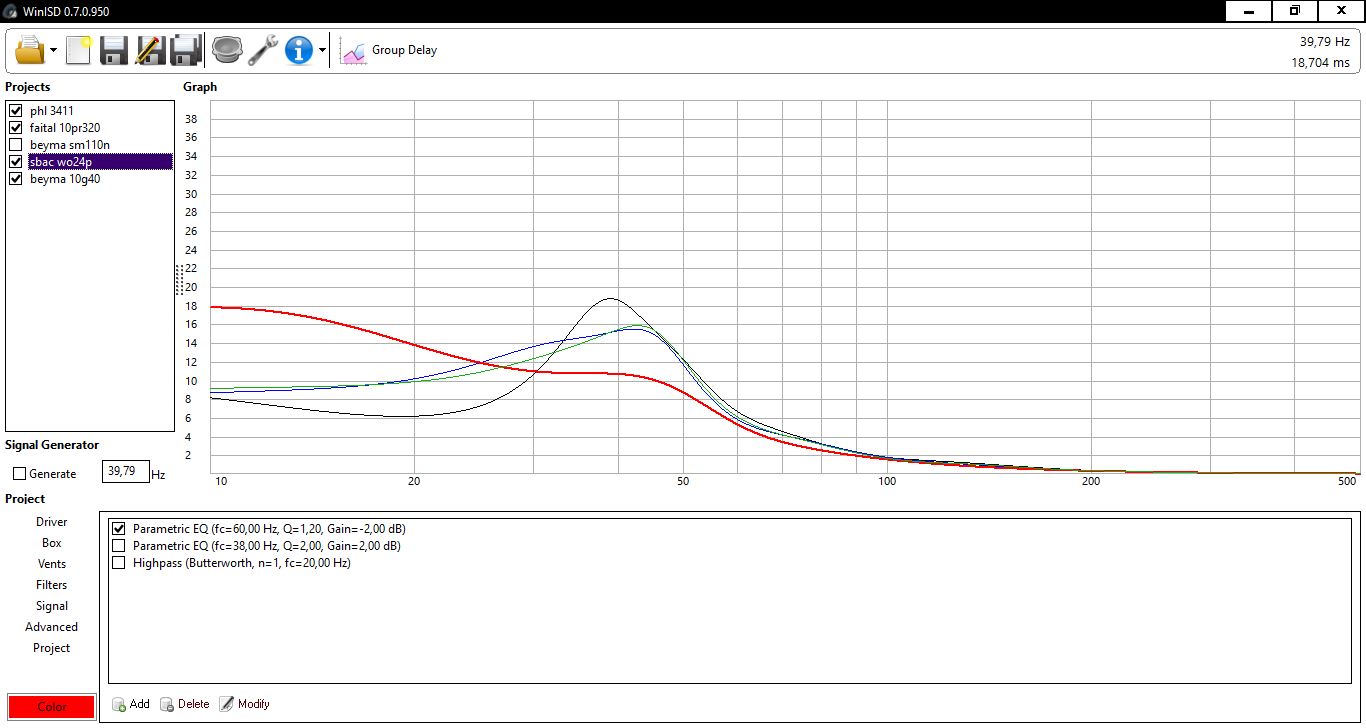Open the Group Delay graph type selector
The width and height of the screenshot is (1366, 728).
pos(389,50)
